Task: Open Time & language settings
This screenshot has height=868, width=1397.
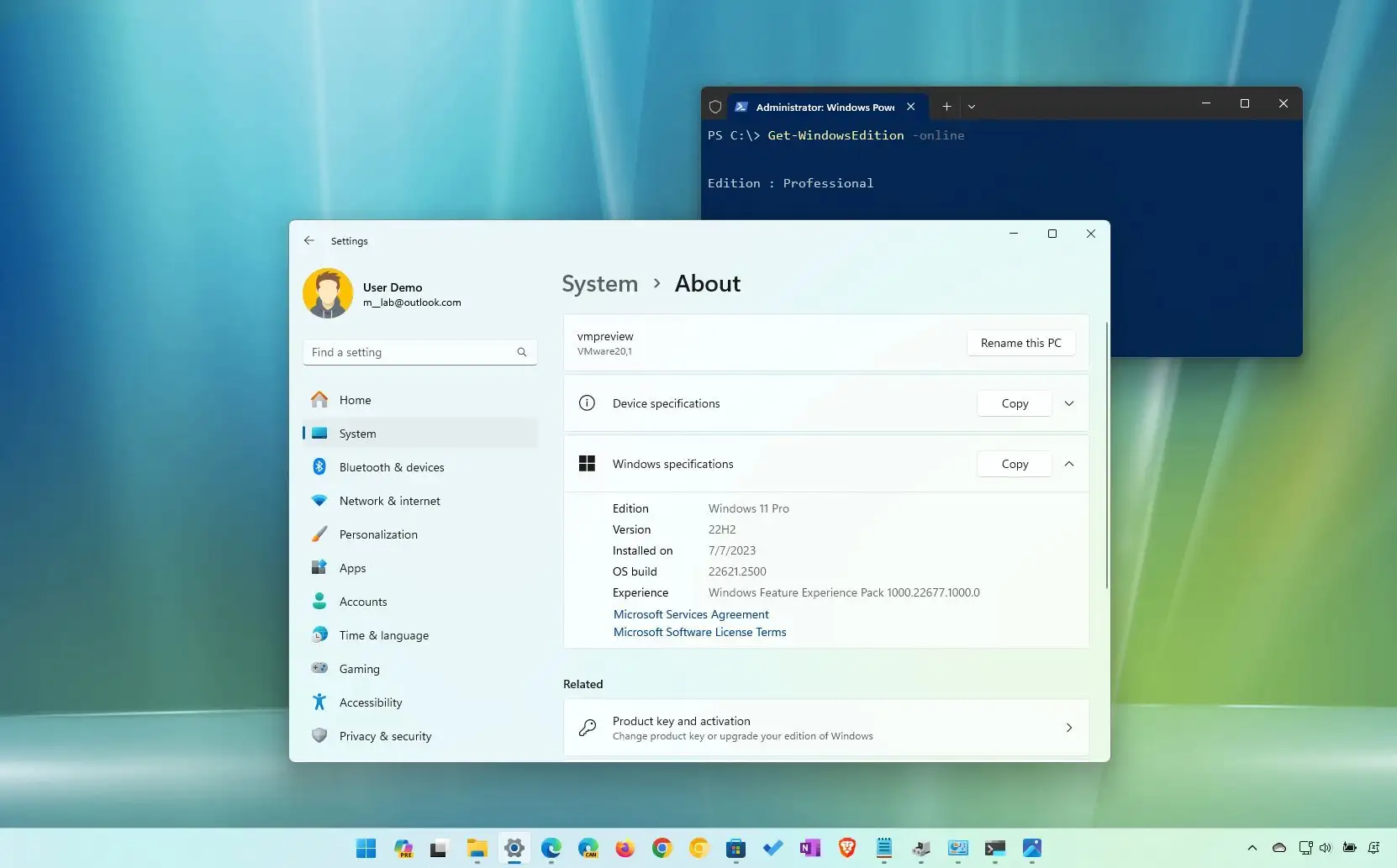Action: [419, 635]
